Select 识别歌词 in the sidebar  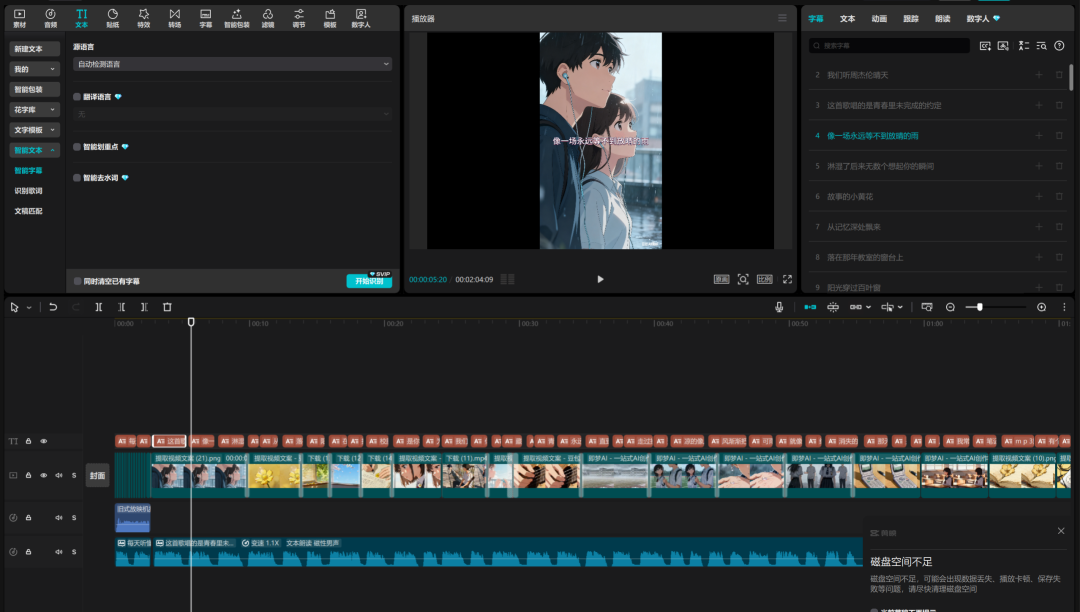(28, 191)
